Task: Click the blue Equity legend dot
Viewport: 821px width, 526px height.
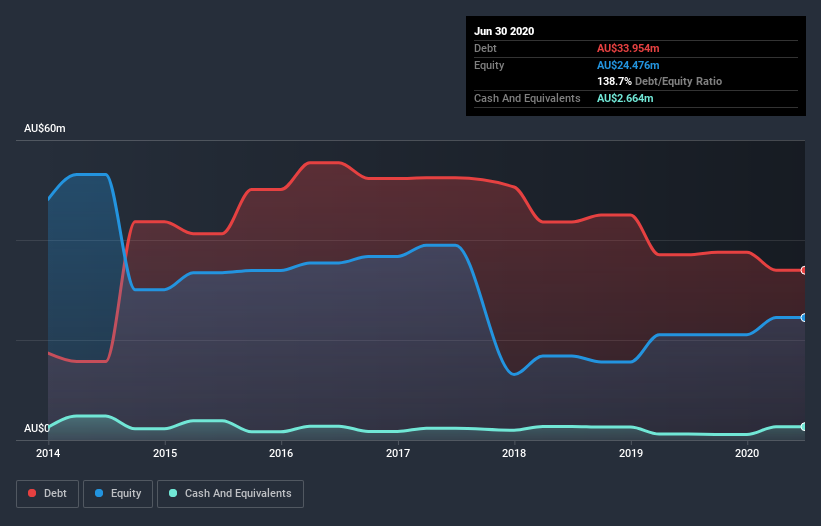Action: (99, 493)
